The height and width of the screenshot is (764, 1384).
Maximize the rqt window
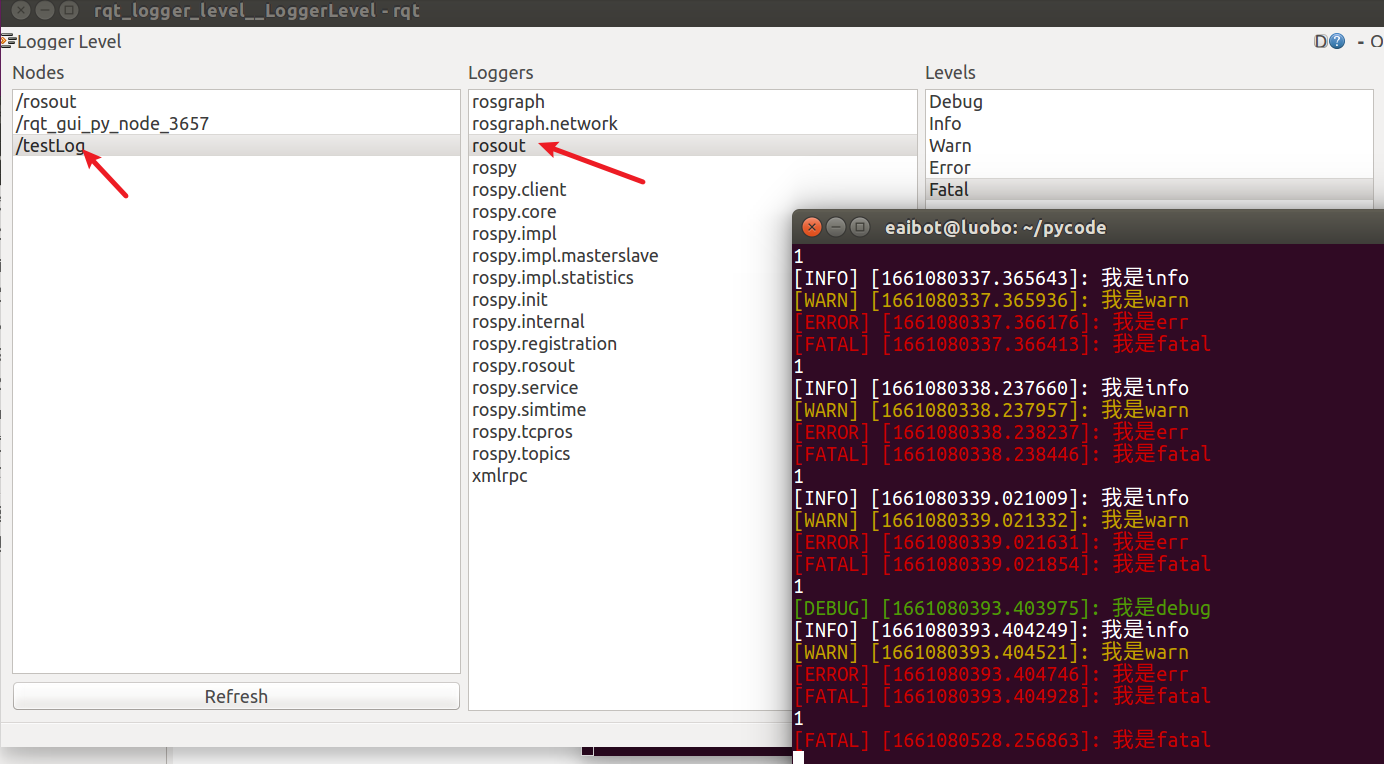coord(69,12)
